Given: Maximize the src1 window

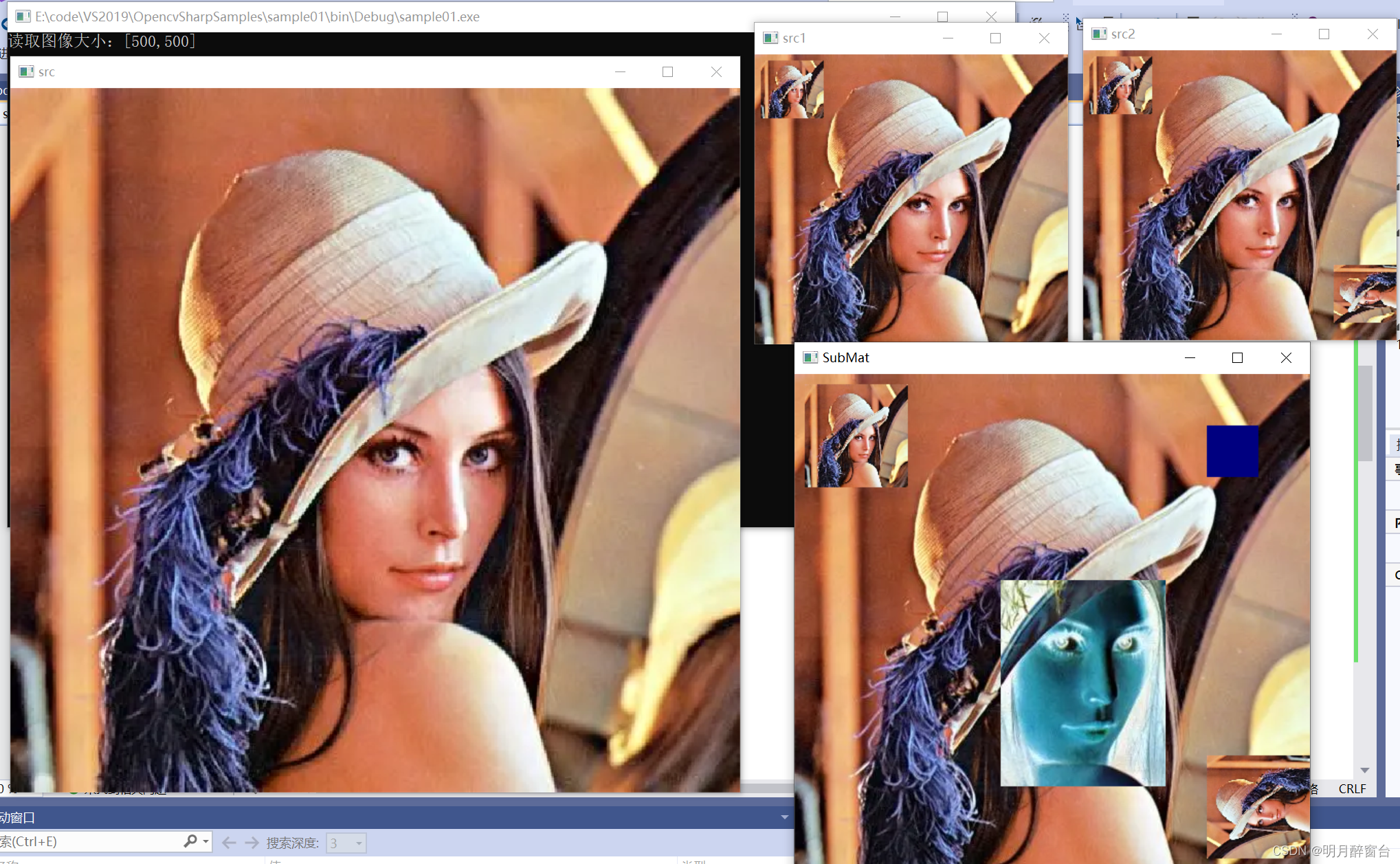Looking at the screenshot, I should pyautogui.click(x=995, y=38).
